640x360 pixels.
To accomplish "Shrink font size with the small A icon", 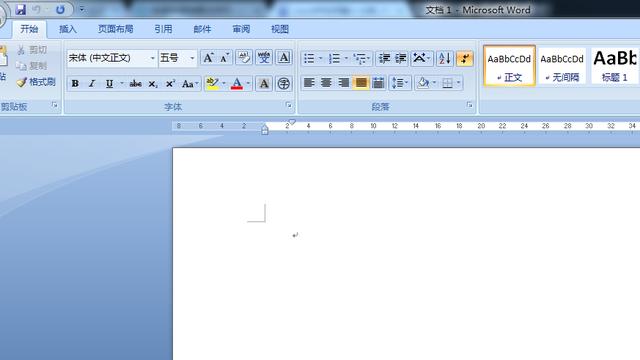I will coord(224,58).
